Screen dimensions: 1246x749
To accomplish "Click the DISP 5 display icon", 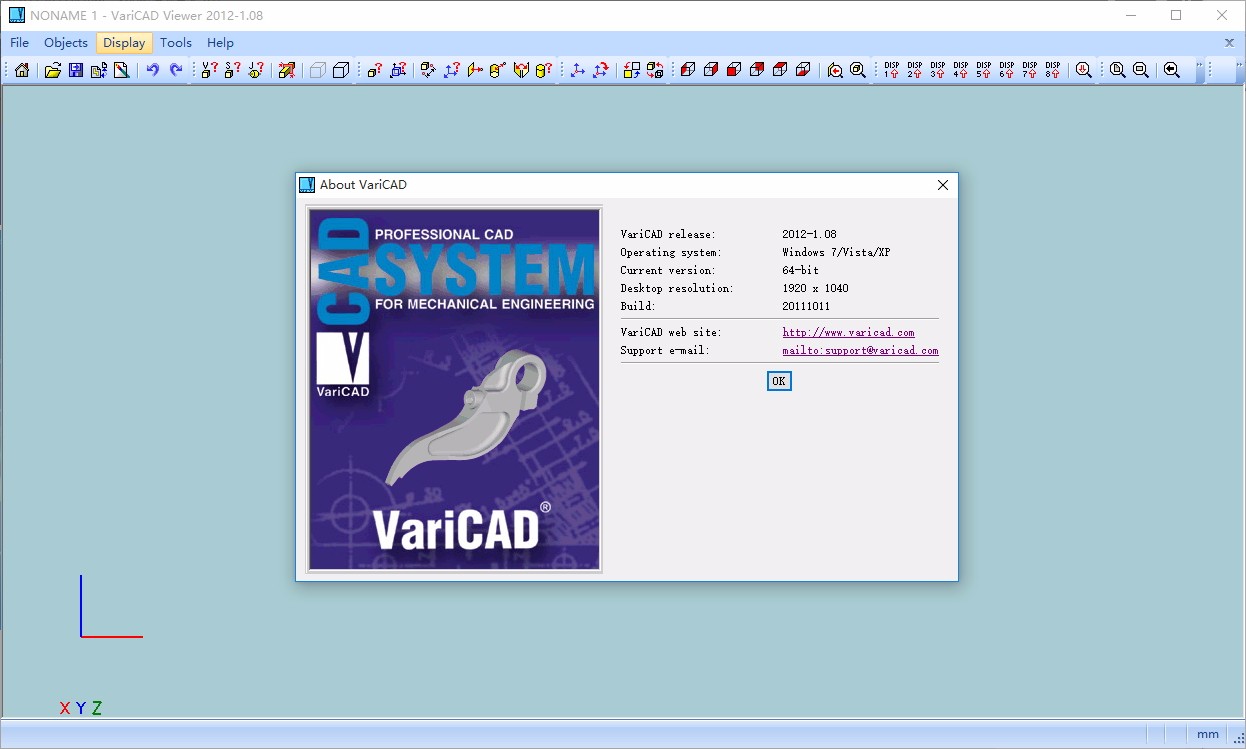I will point(984,70).
